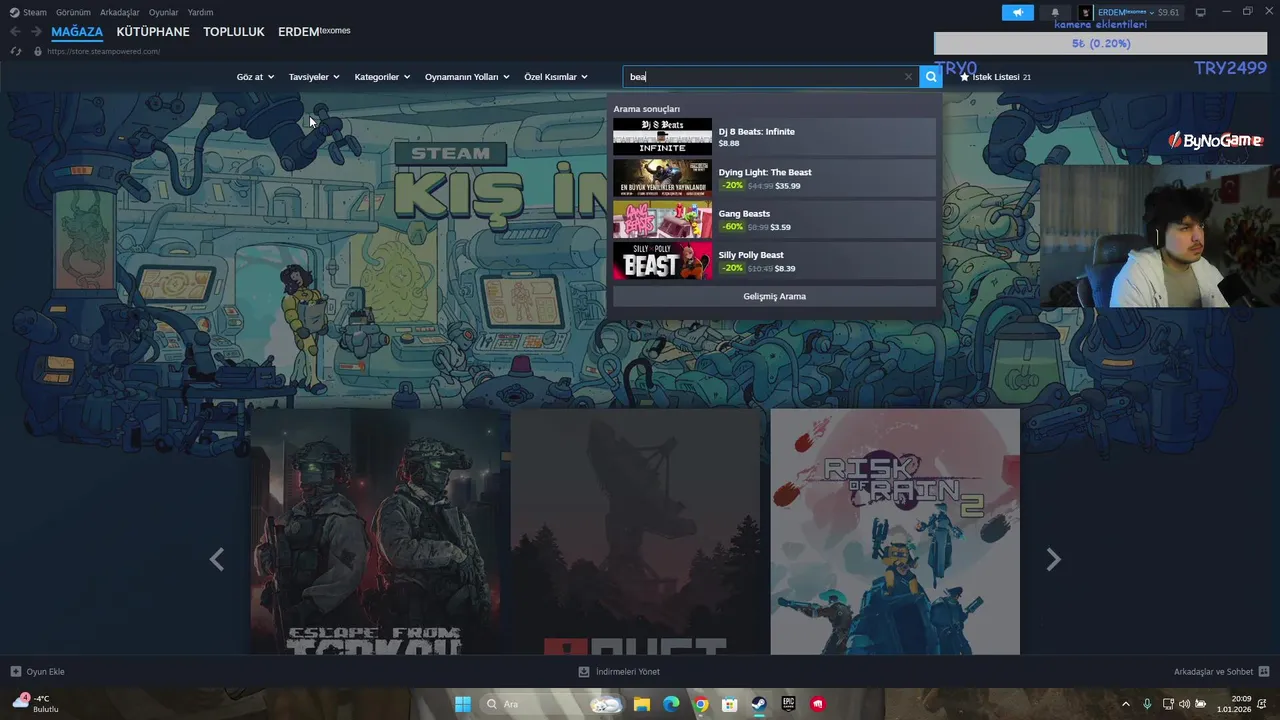Open the Windows Start menu
Screen dimensions: 1280x720
462,704
